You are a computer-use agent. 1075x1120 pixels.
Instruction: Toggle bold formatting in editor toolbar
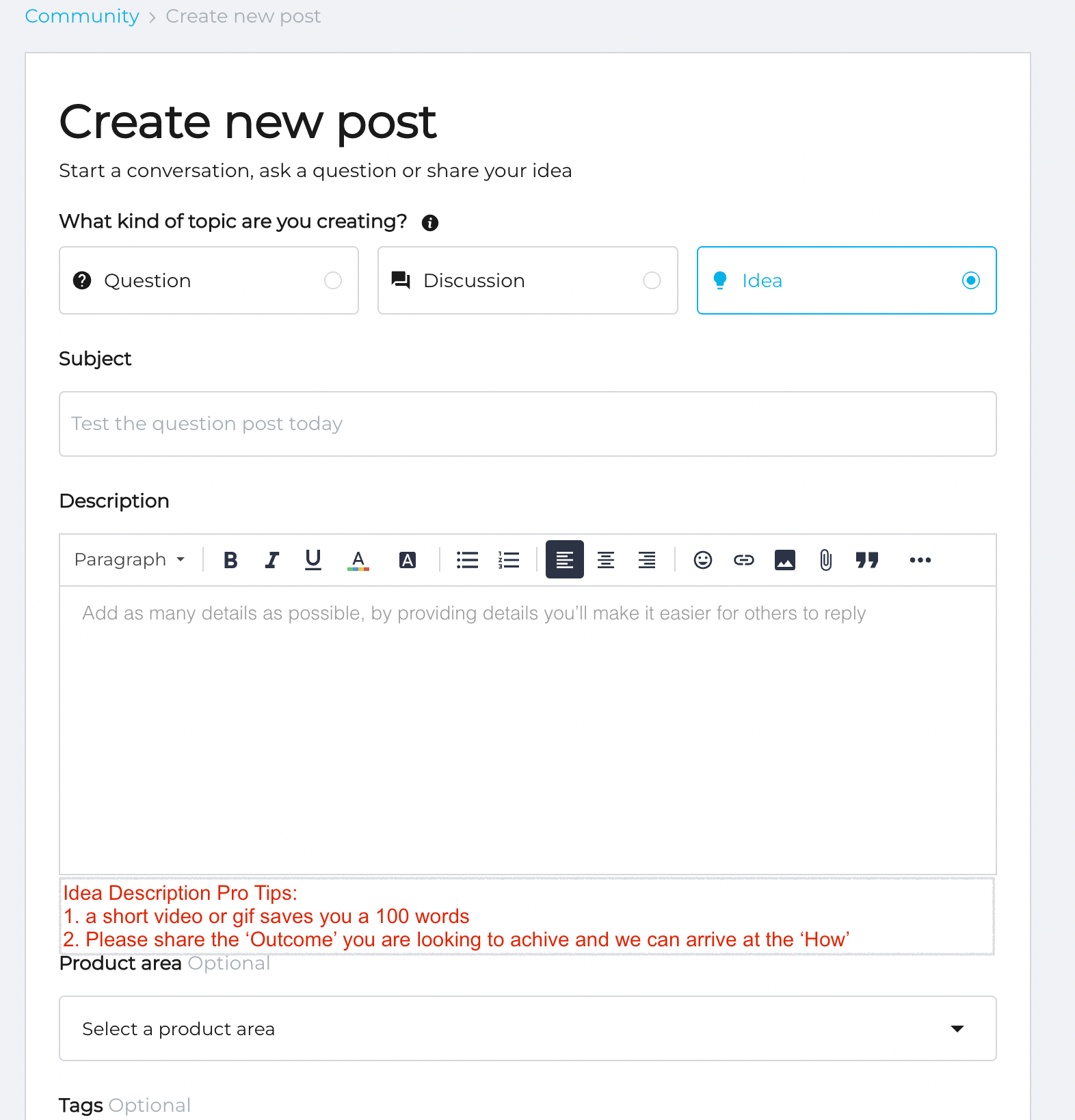[230, 560]
